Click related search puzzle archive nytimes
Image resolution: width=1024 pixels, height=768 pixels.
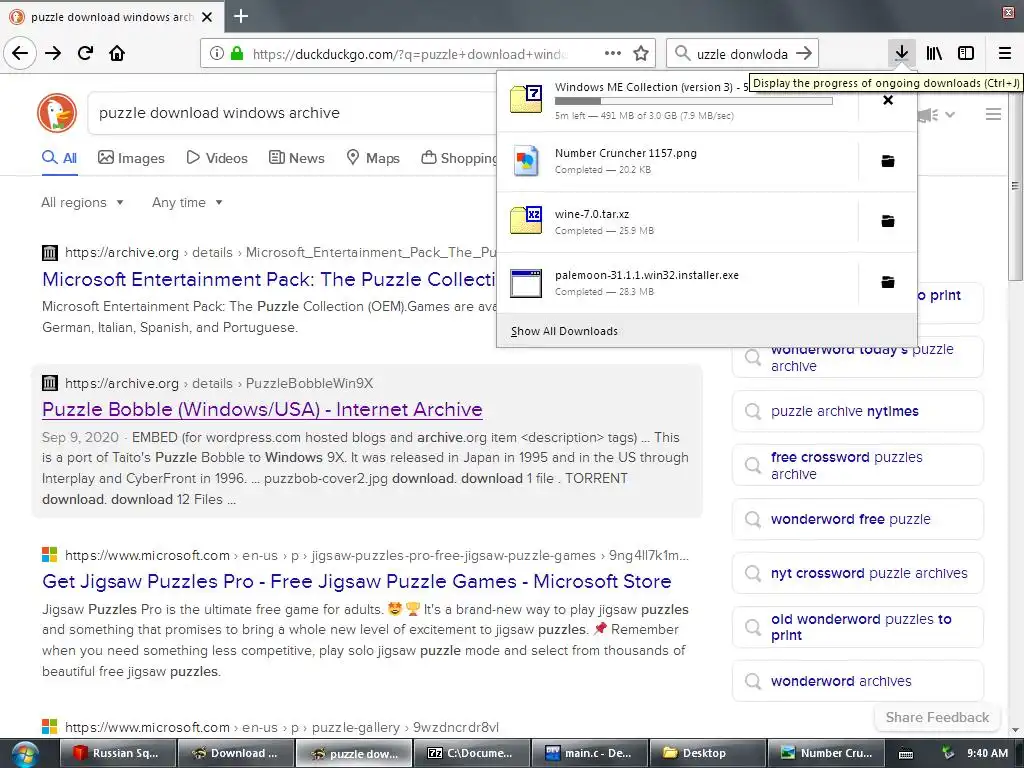coord(857,411)
